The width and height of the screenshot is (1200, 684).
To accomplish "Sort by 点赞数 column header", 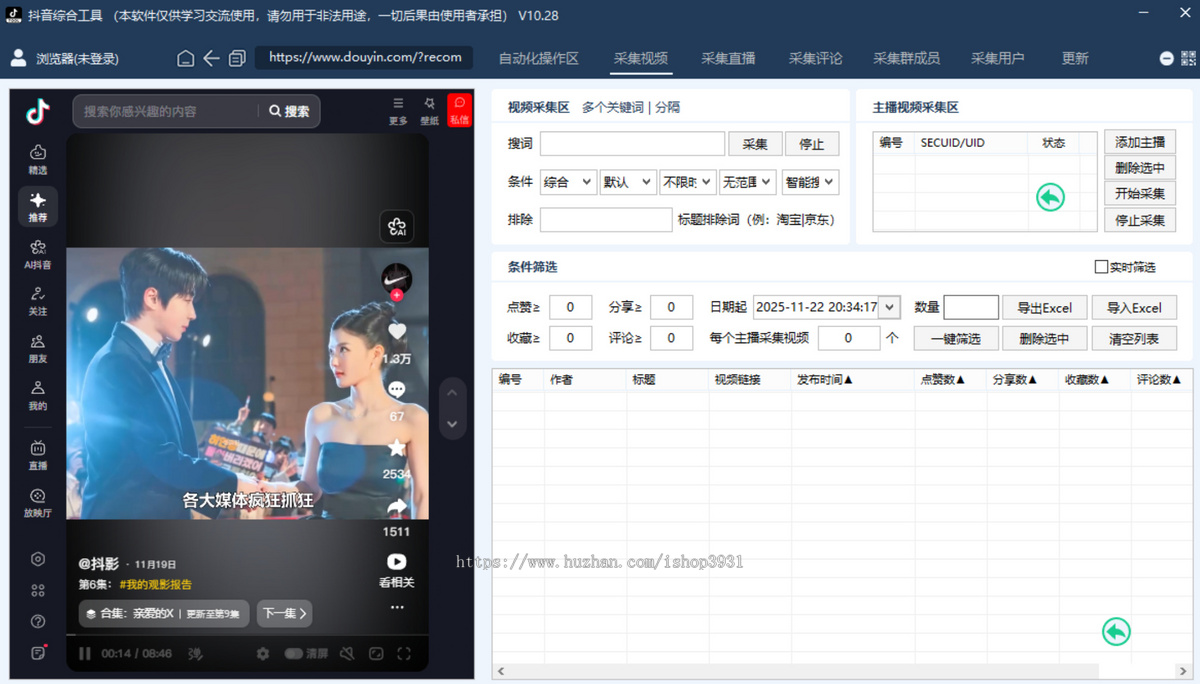I will coord(942,380).
